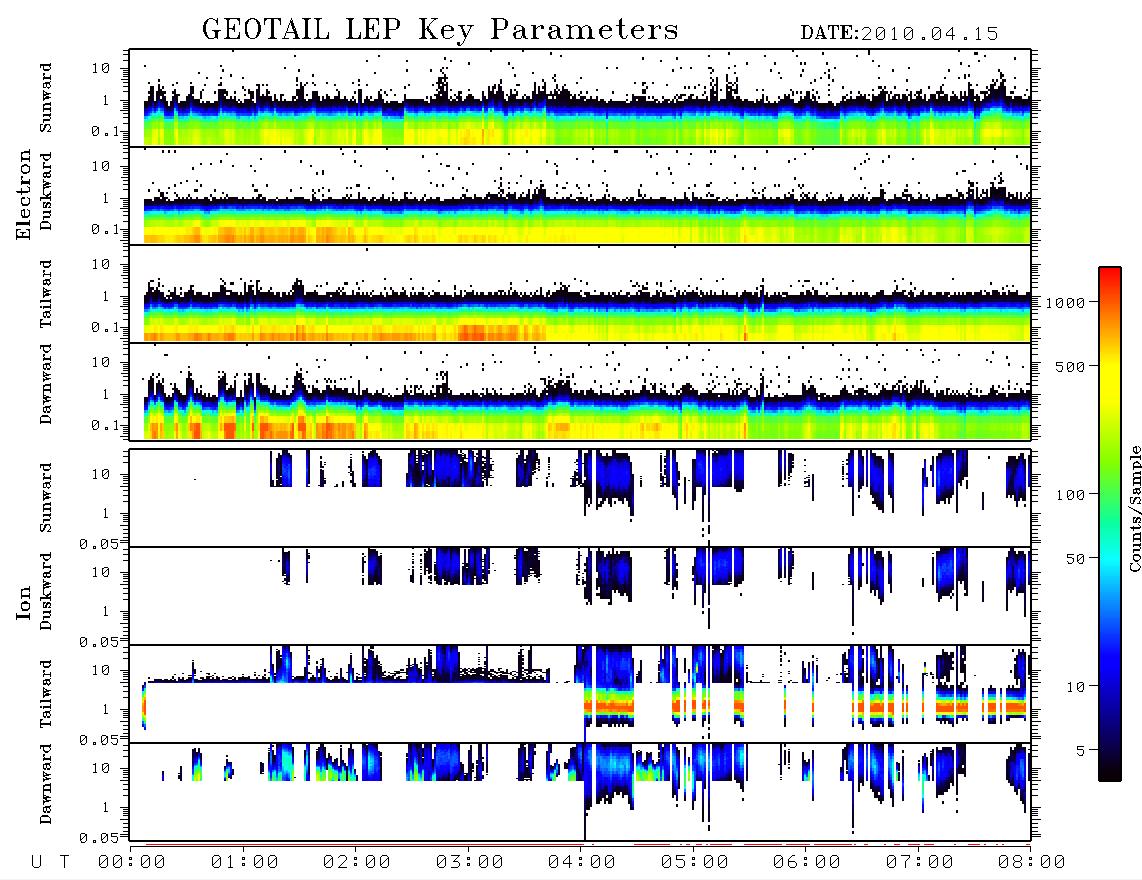This screenshot has width=1142, height=880.
Task: Click the '06:00' time tick label
Action: coord(807,863)
